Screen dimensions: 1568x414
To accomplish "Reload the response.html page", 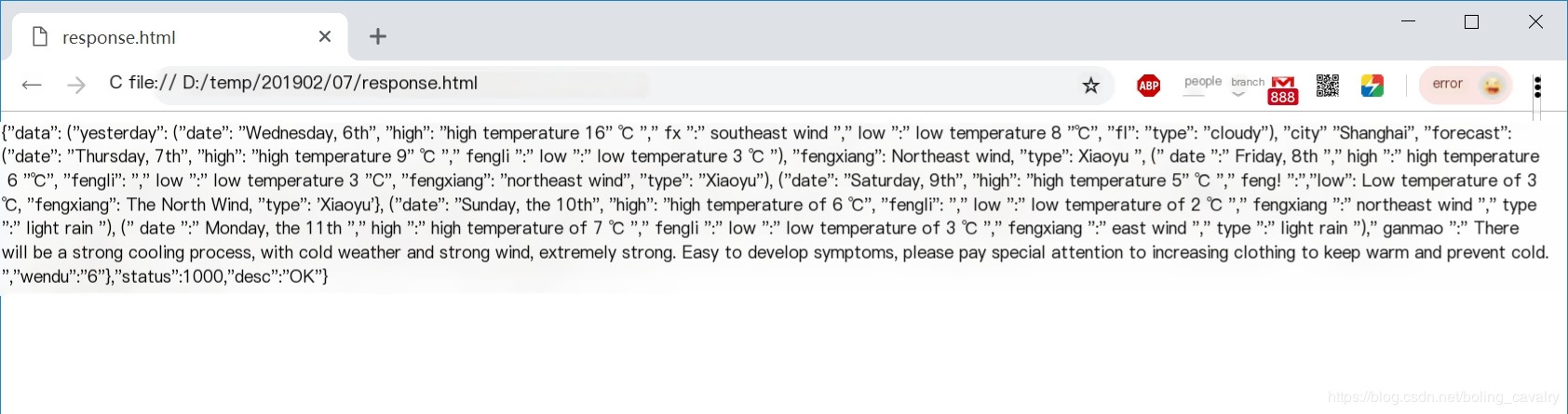I will click(115, 83).
